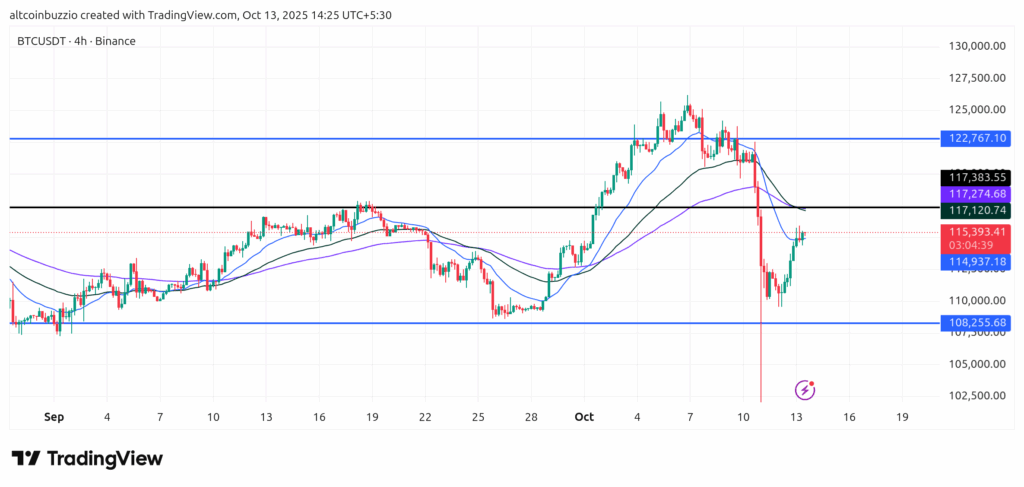Image resolution: width=1024 pixels, height=487 pixels.
Task: Select the blue 122,767.10 price label
Action: [x=977, y=139]
